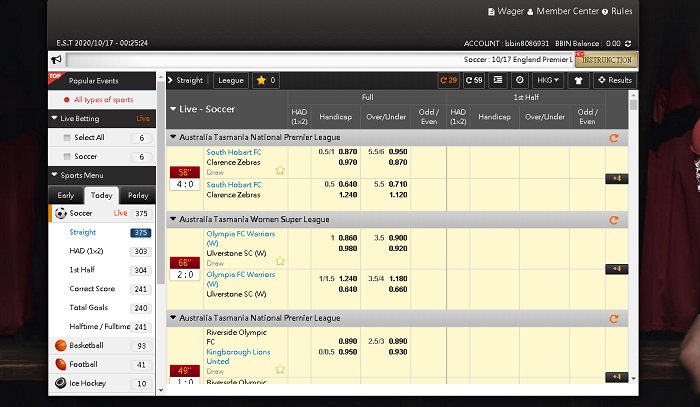Click the INSTRUCTION button
700x407 pixels.
coord(607,60)
